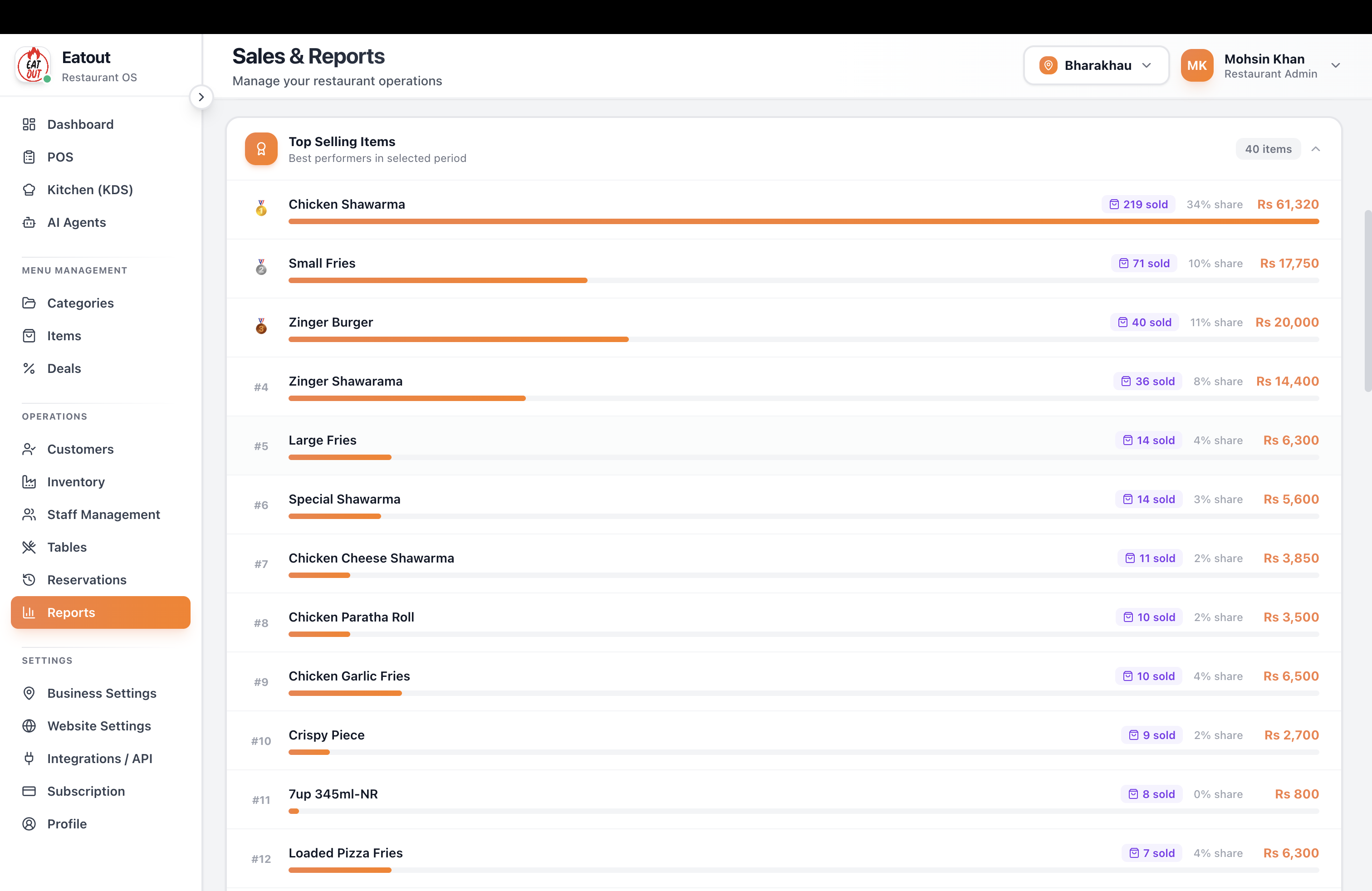Click the silver medal beside Small Fries
This screenshot has height=891, width=1372.
tap(261, 267)
